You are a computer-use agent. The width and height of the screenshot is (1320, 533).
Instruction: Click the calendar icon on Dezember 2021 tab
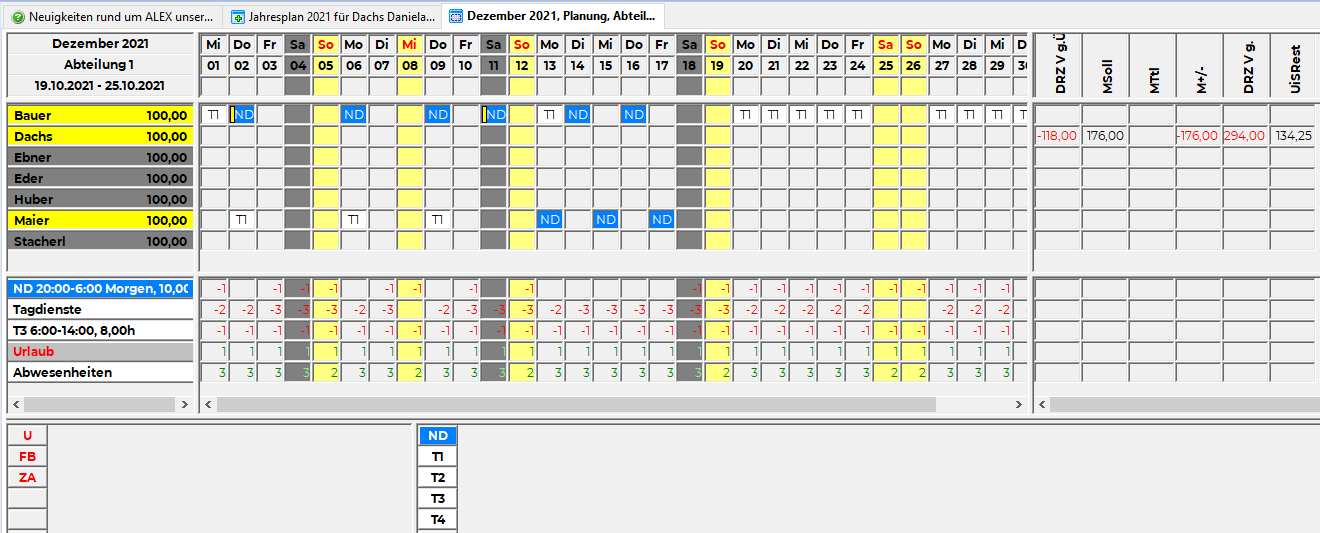click(x=456, y=17)
